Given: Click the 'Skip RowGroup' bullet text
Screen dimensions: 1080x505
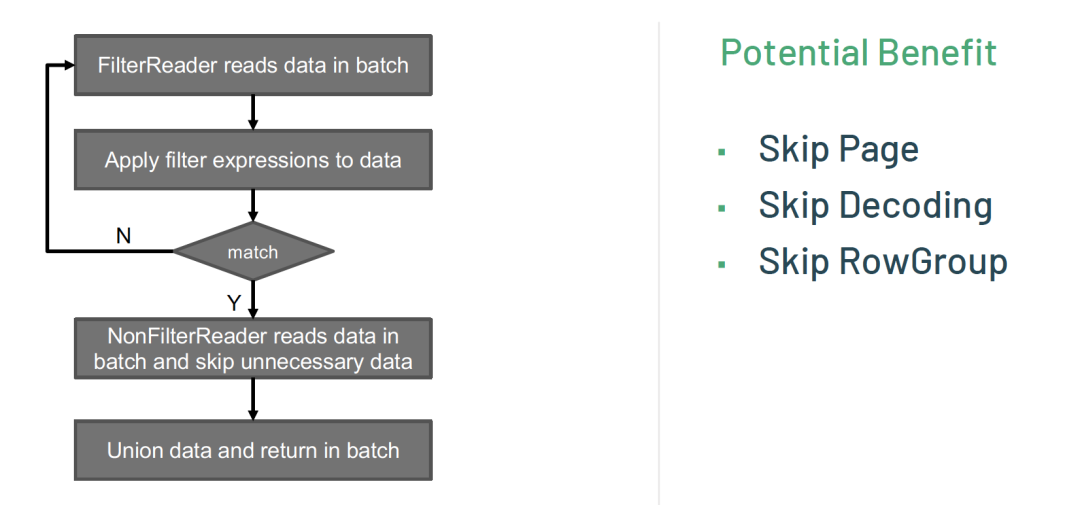Looking at the screenshot, I should click(x=883, y=262).
